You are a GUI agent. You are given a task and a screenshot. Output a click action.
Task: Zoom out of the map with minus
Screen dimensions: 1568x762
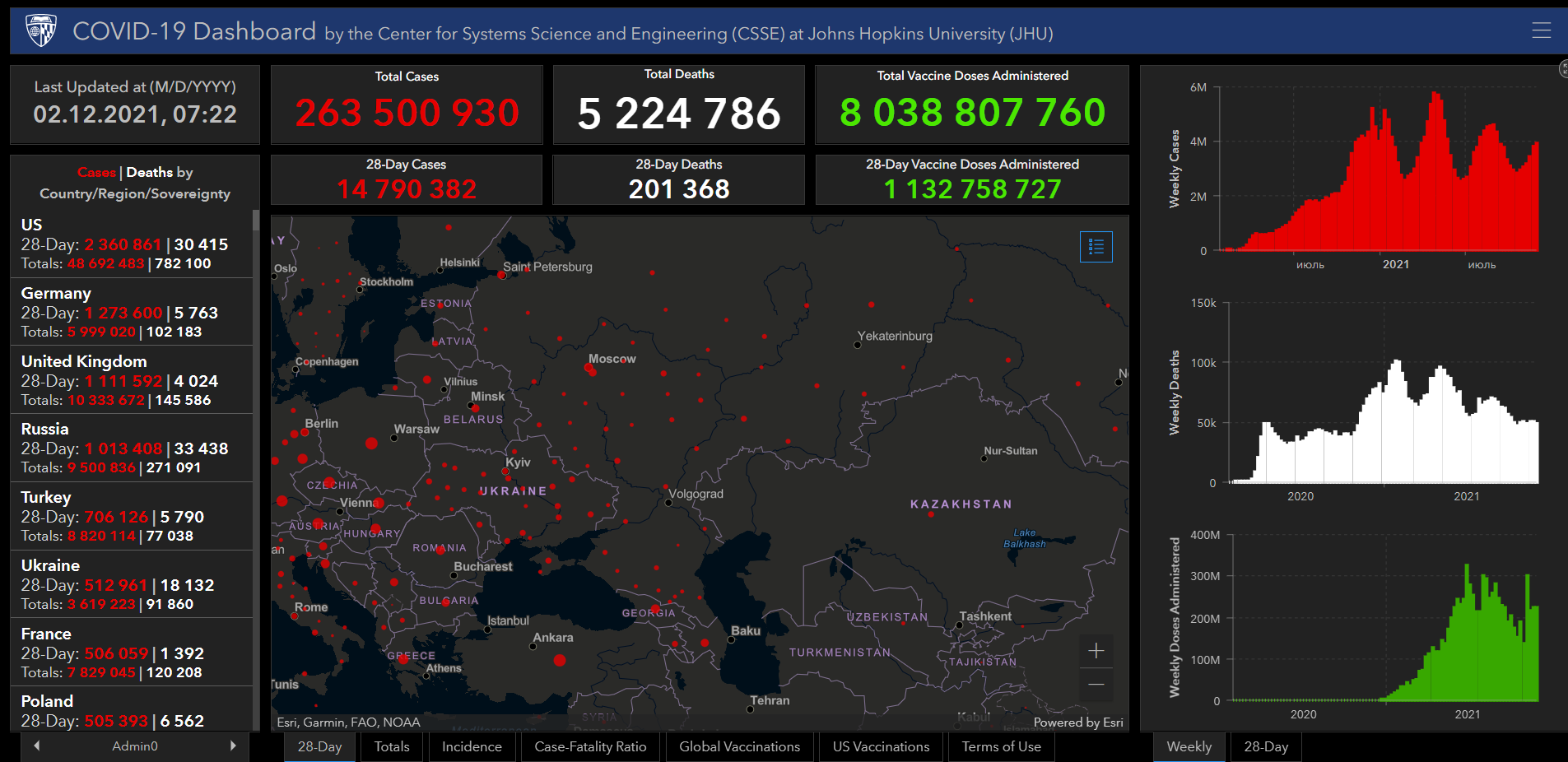1096,685
